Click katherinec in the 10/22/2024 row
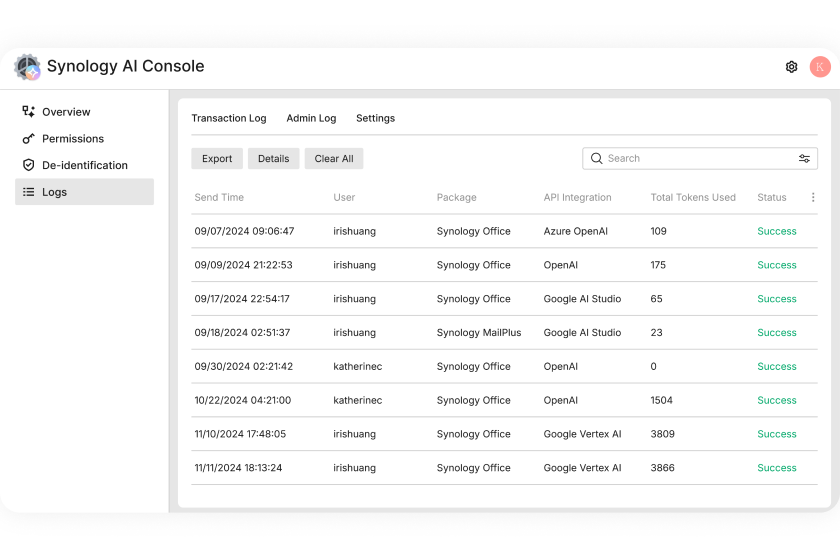 tap(357, 400)
